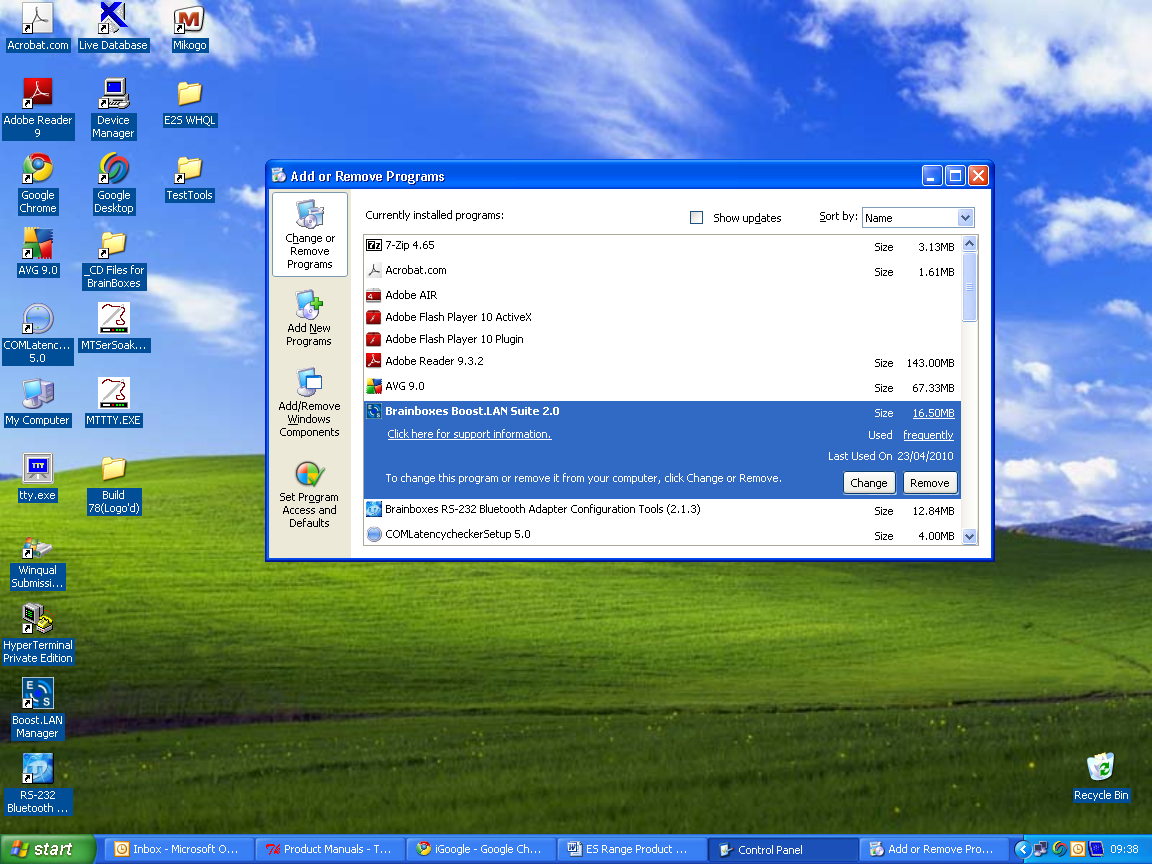Open Google Chrome from the desktop
Image resolution: width=1152 pixels, height=864 pixels.
pos(37,170)
